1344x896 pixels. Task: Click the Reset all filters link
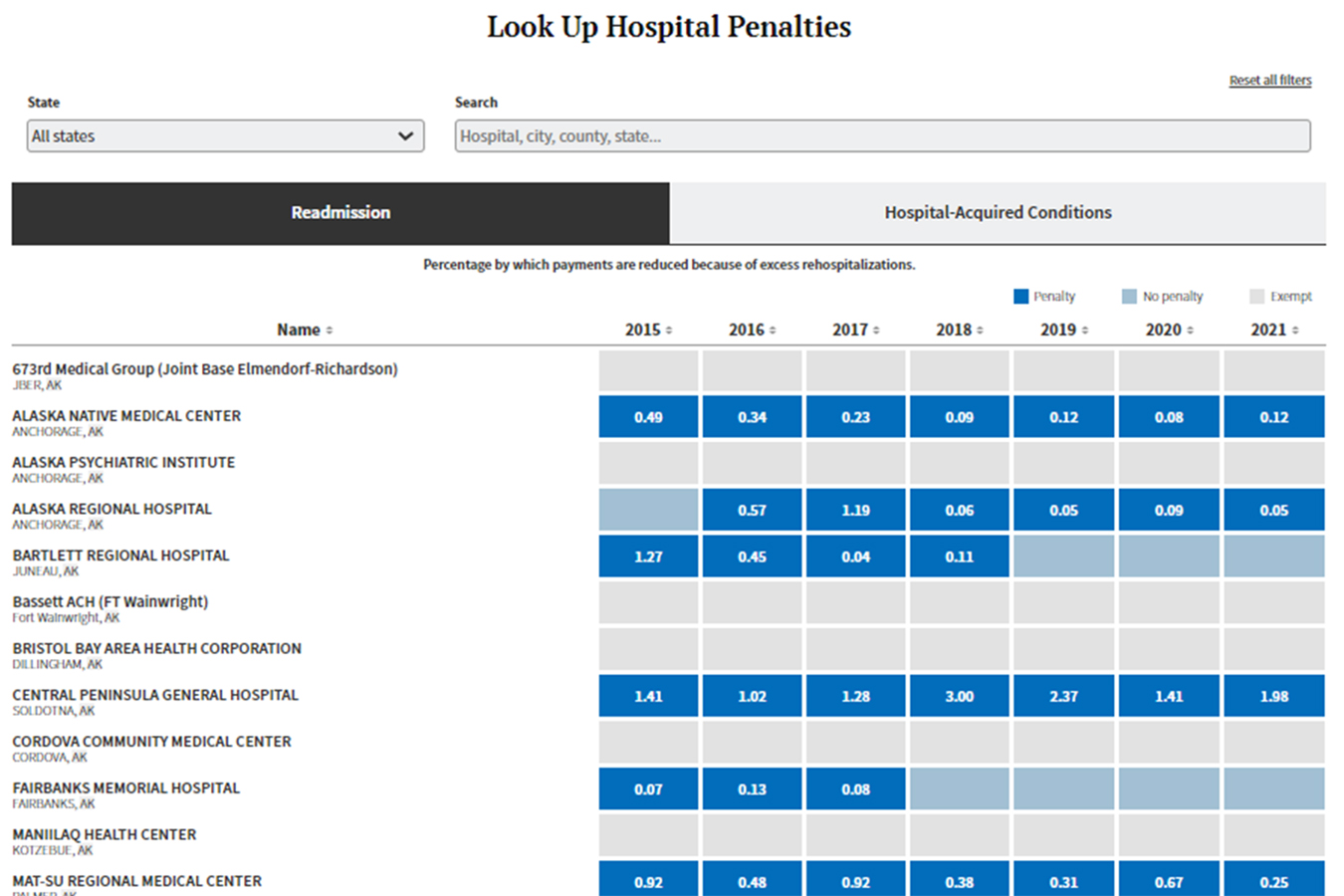pyautogui.click(x=1269, y=81)
